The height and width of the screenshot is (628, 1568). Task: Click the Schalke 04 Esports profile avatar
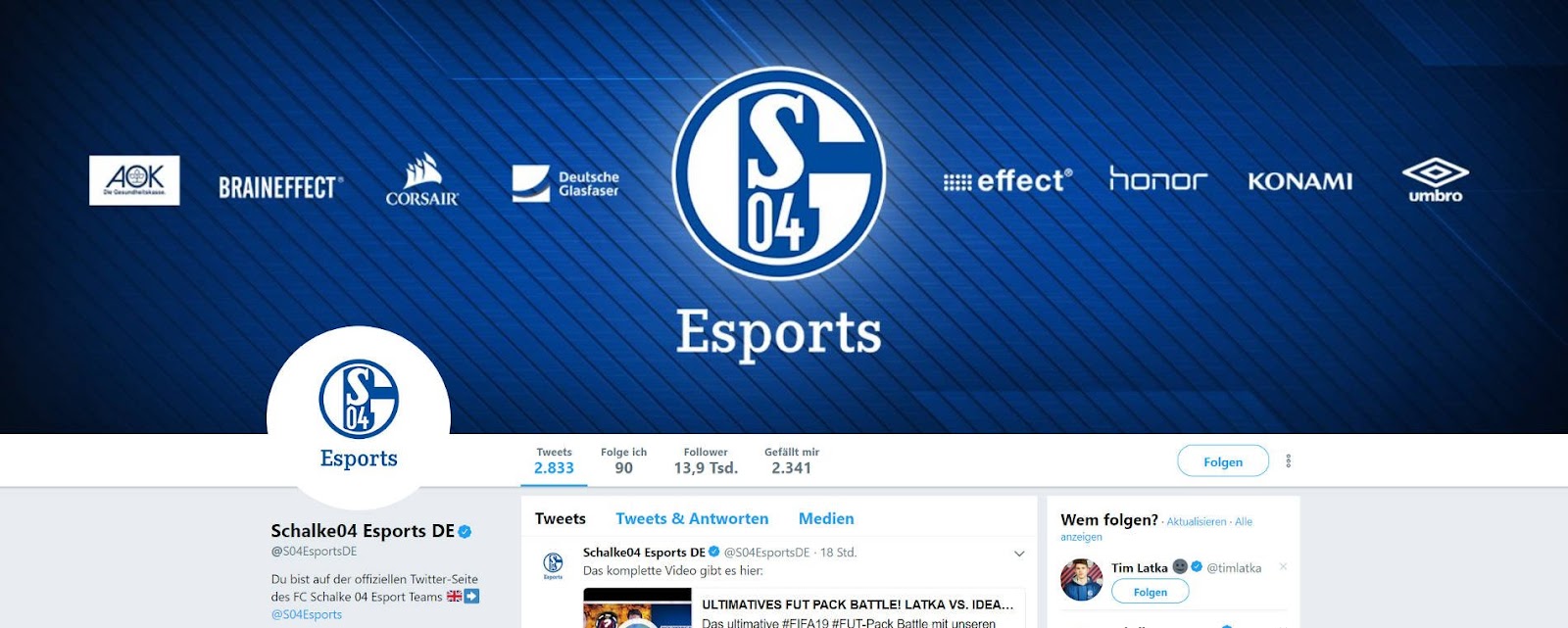359,417
